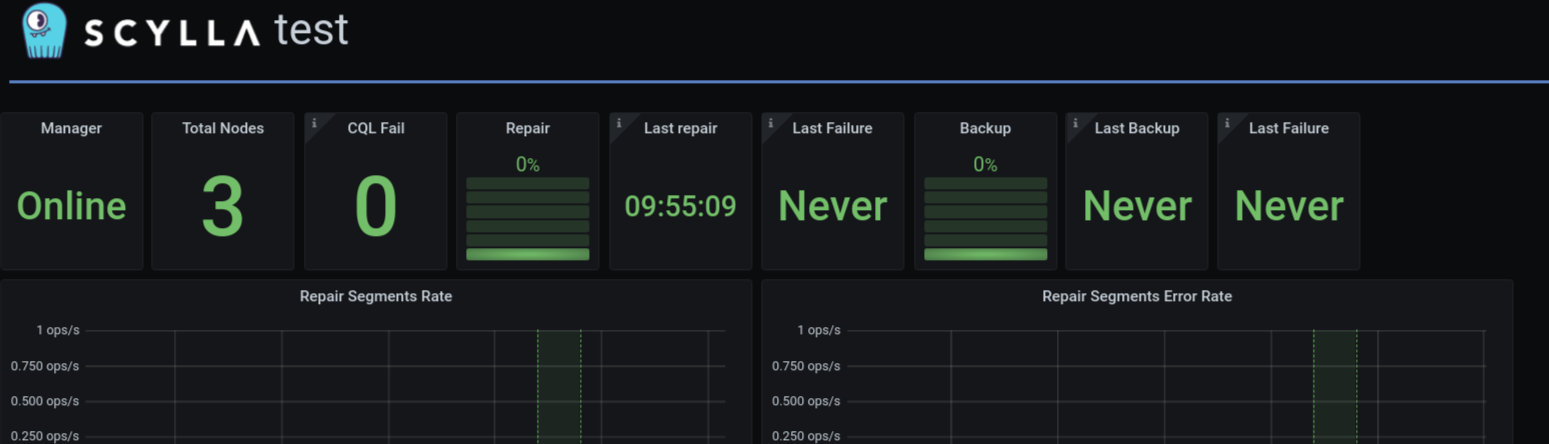The image size is (1549, 444).
Task: Open Repair Segments Rate panel title menu
Action: coord(376,296)
